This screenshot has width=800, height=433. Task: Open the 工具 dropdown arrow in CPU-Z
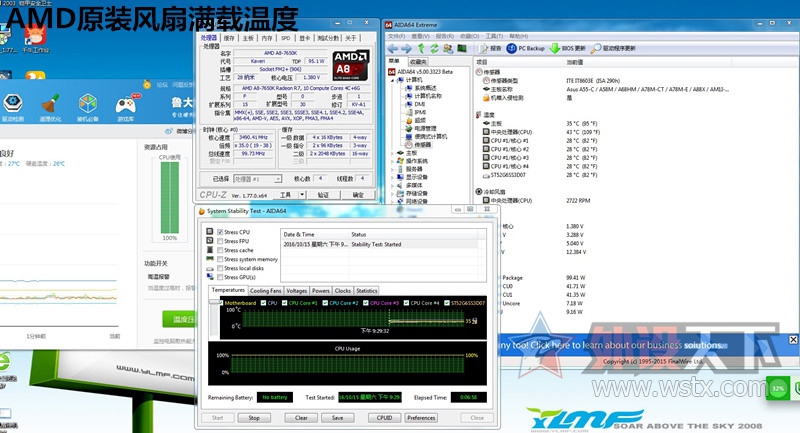click(302, 195)
